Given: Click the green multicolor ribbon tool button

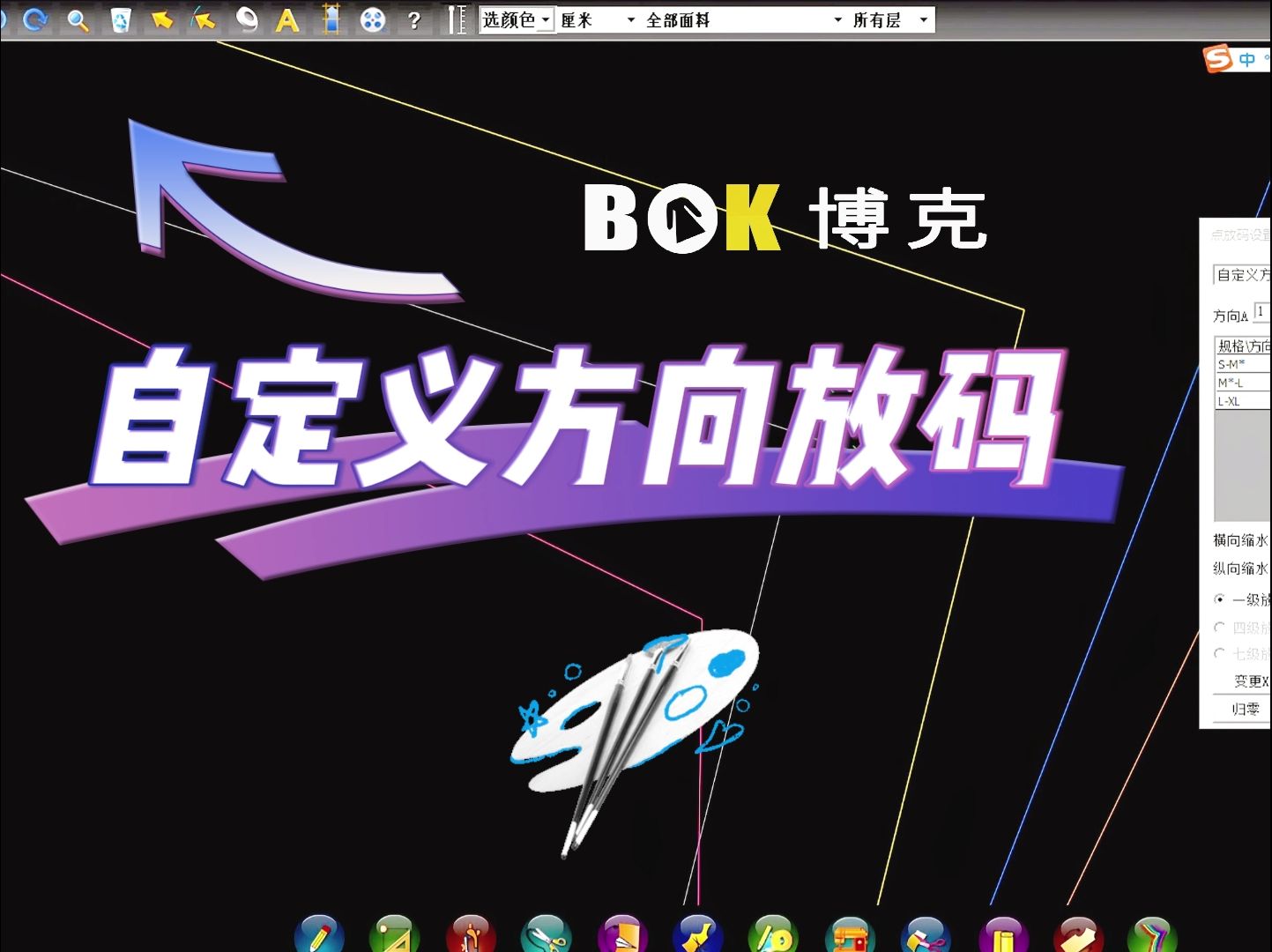Looking at the screenshot, I should (x=1153, y=934).
